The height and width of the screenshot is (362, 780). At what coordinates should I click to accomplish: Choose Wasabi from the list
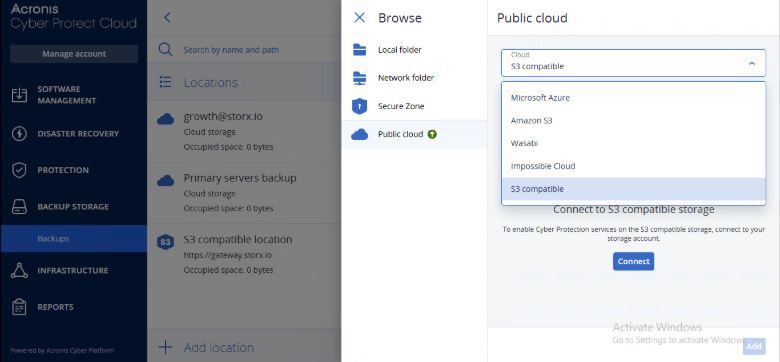633,143
